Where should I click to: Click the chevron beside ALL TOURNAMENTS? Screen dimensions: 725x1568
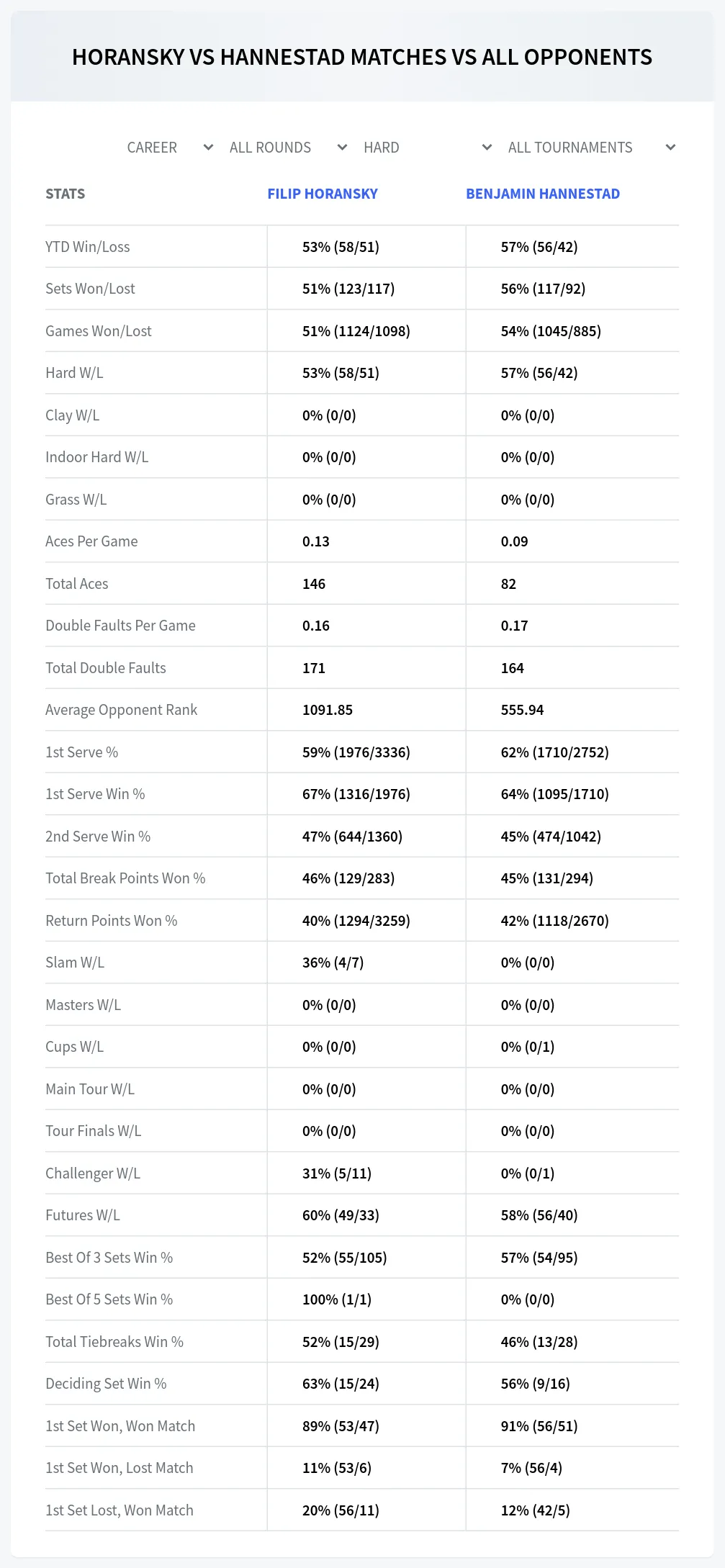[x=670, y=148]
